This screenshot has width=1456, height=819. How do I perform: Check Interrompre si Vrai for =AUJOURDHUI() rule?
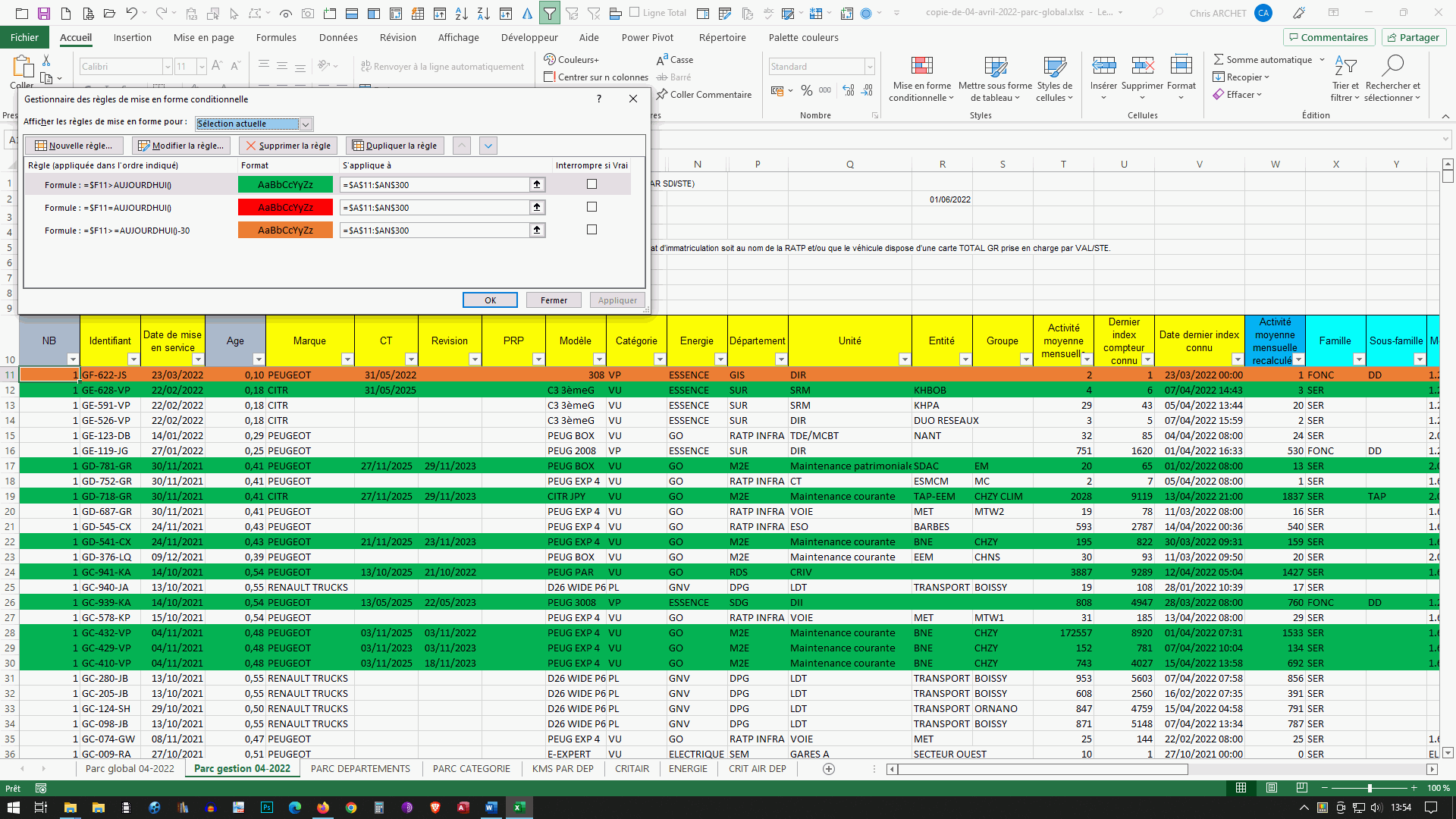[x=591, y=207]
